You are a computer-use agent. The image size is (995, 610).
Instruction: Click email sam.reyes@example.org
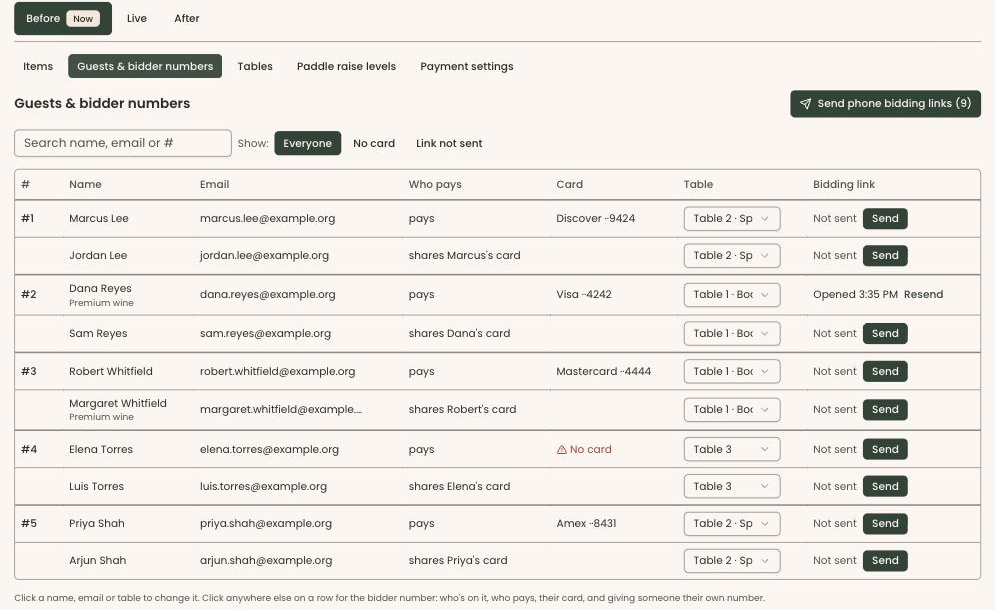click(265, 333)
